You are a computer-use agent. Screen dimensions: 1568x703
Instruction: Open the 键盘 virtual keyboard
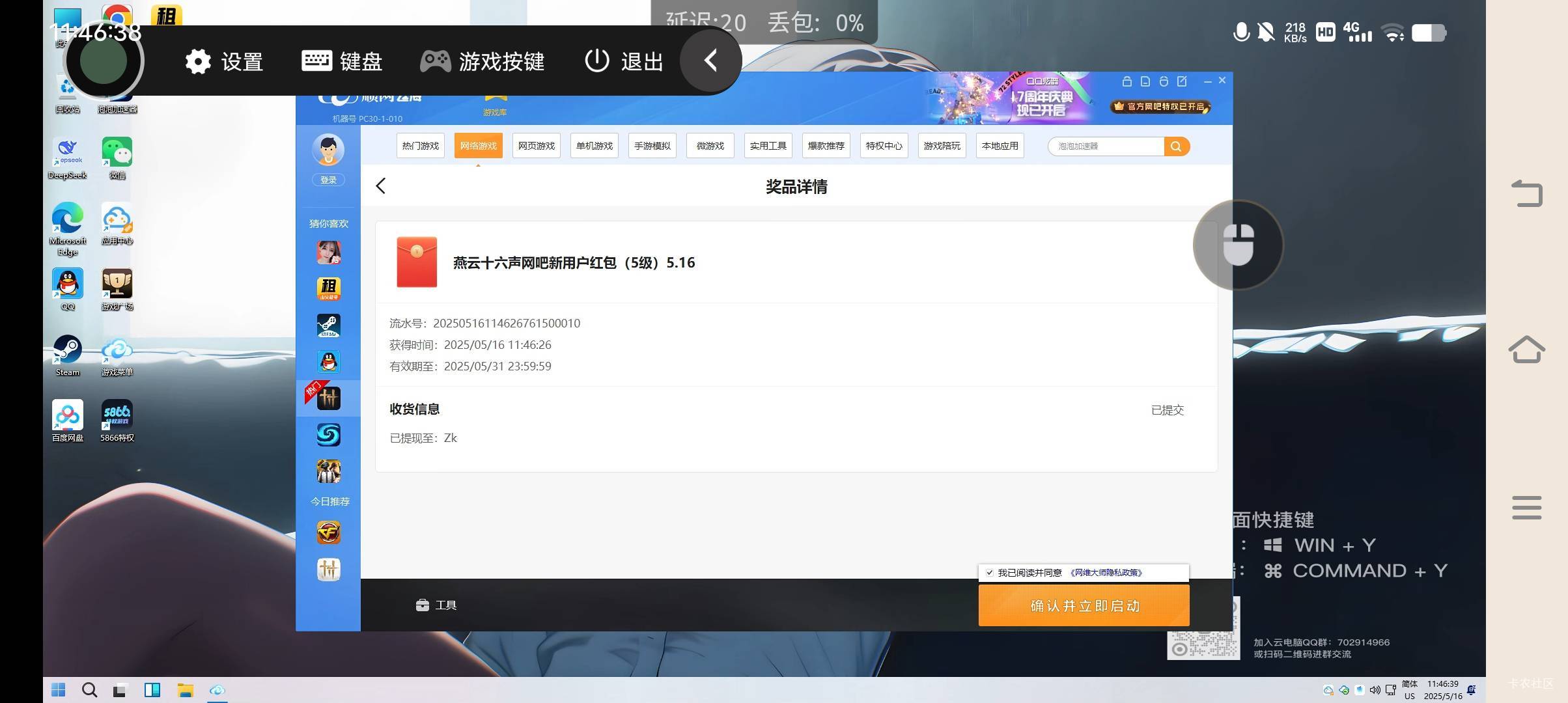pos(342,61)
